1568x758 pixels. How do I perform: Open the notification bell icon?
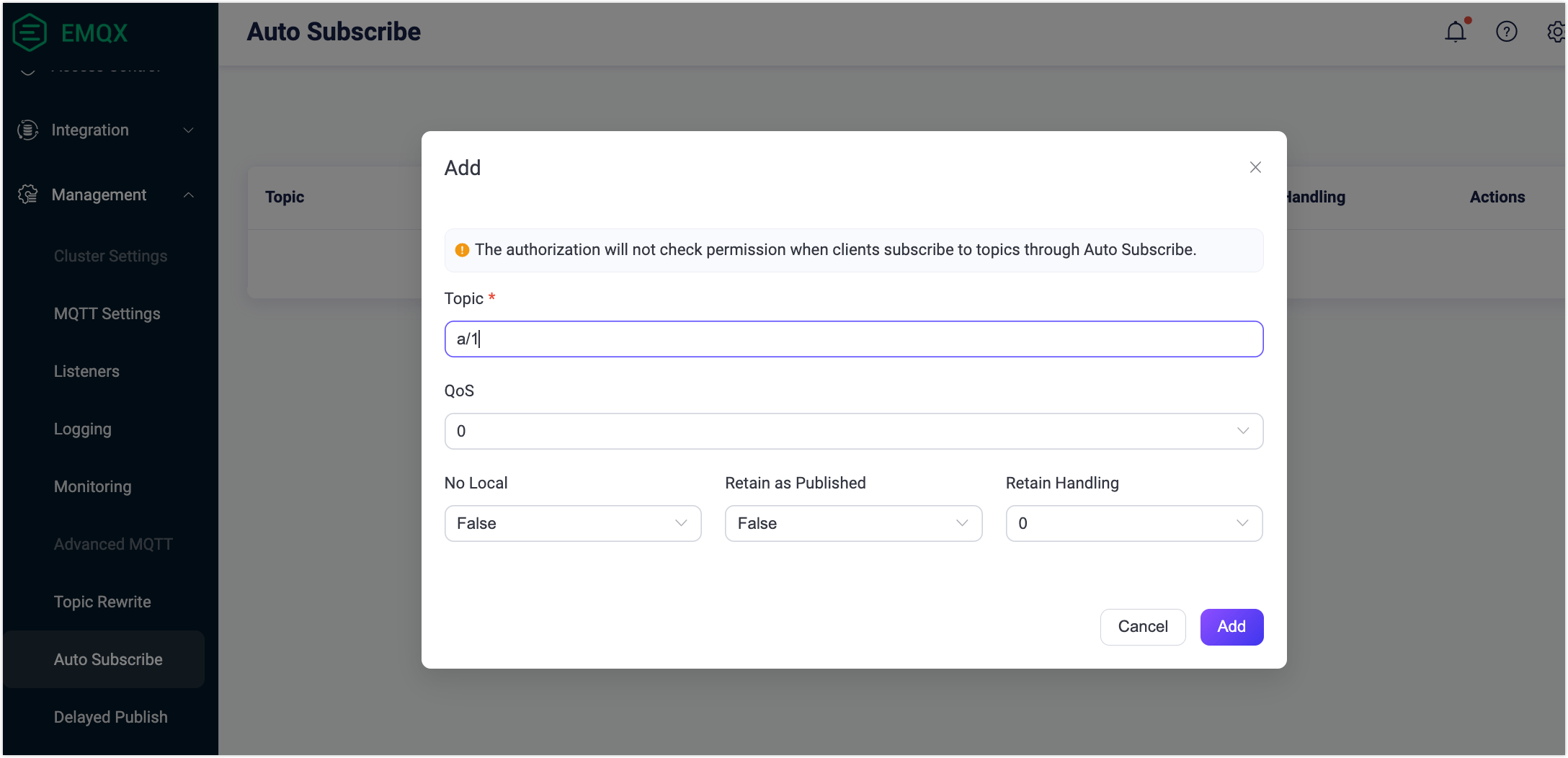point(1456,31)
